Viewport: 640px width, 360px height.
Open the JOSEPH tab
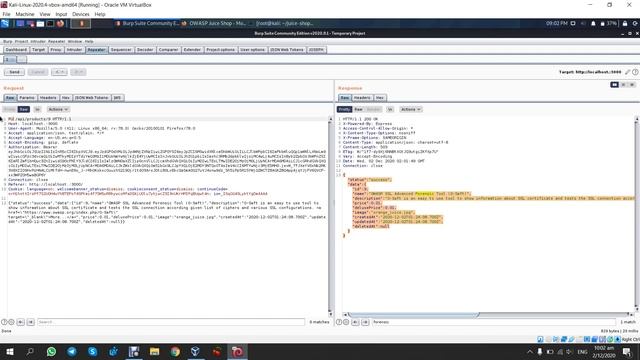point(316,50)
